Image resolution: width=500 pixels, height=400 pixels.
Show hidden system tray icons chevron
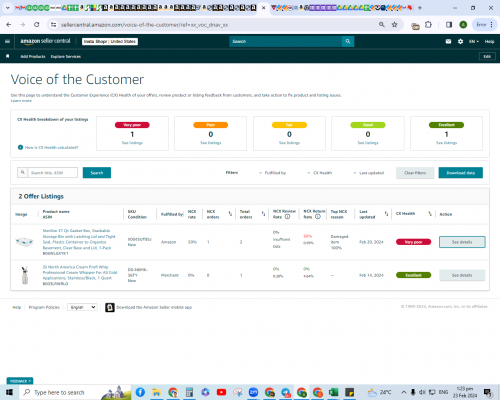click(403, 392)
